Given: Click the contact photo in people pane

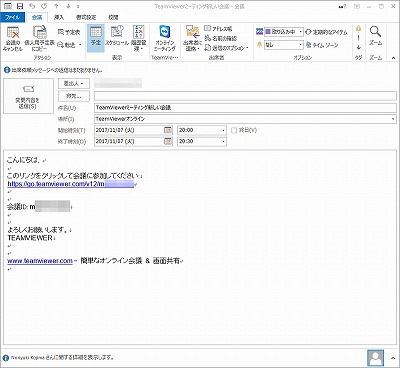Looking at the screenshot, I should pyautogui.click(x=375, y=358).
